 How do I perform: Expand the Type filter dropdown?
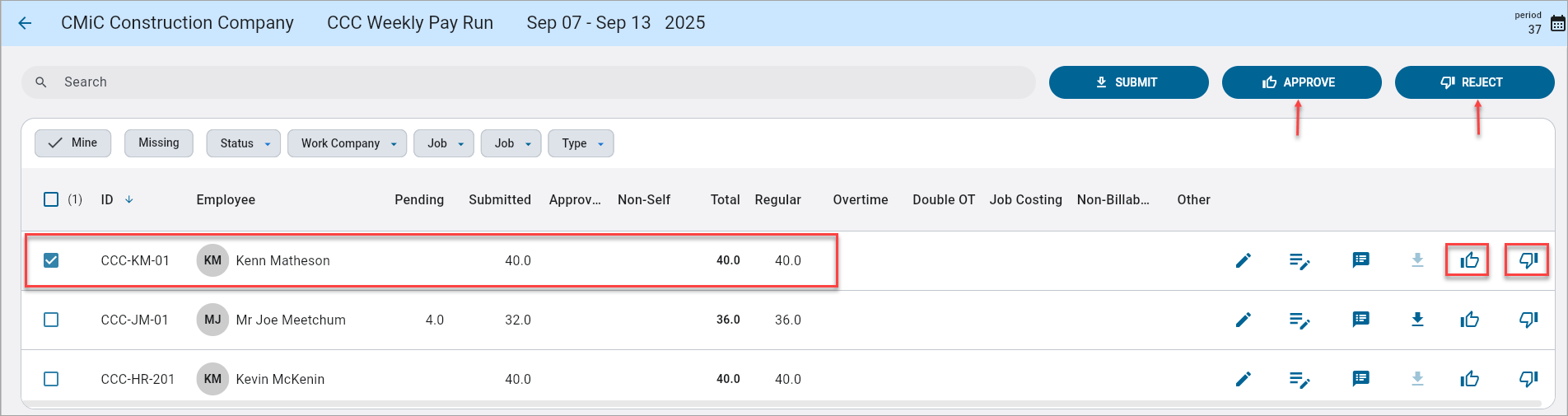click(x=581, y=143)
